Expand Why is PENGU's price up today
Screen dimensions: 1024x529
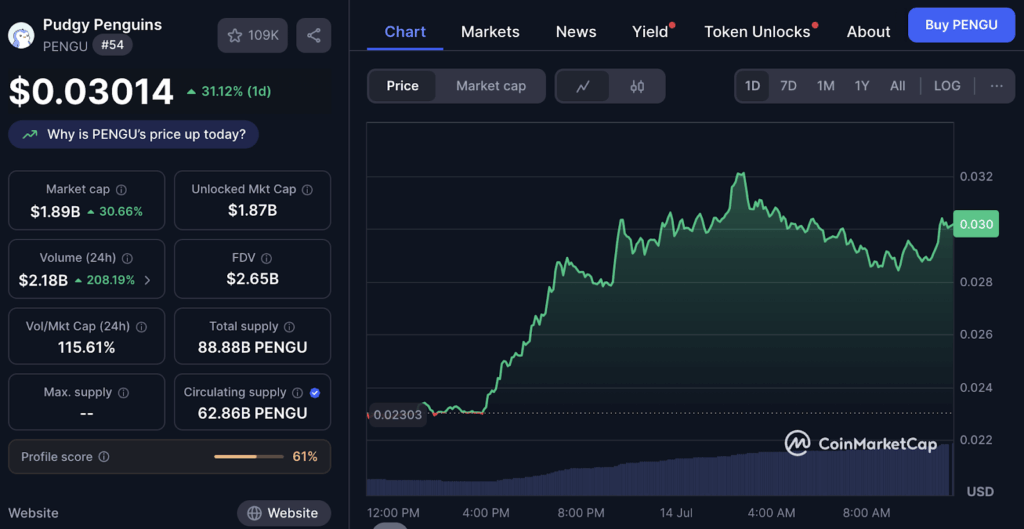point(133,134)
